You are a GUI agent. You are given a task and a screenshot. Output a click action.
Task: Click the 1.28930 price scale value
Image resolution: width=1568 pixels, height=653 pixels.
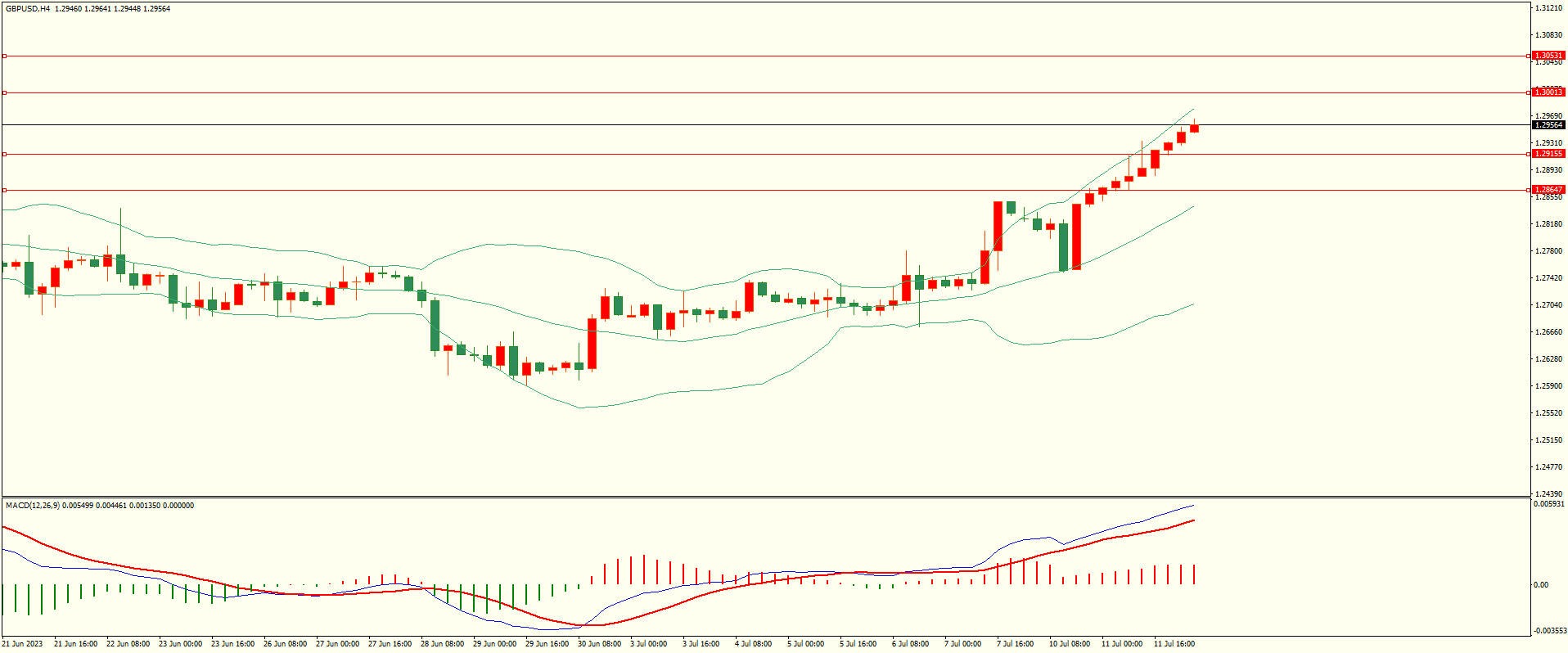pos(1548,170)
